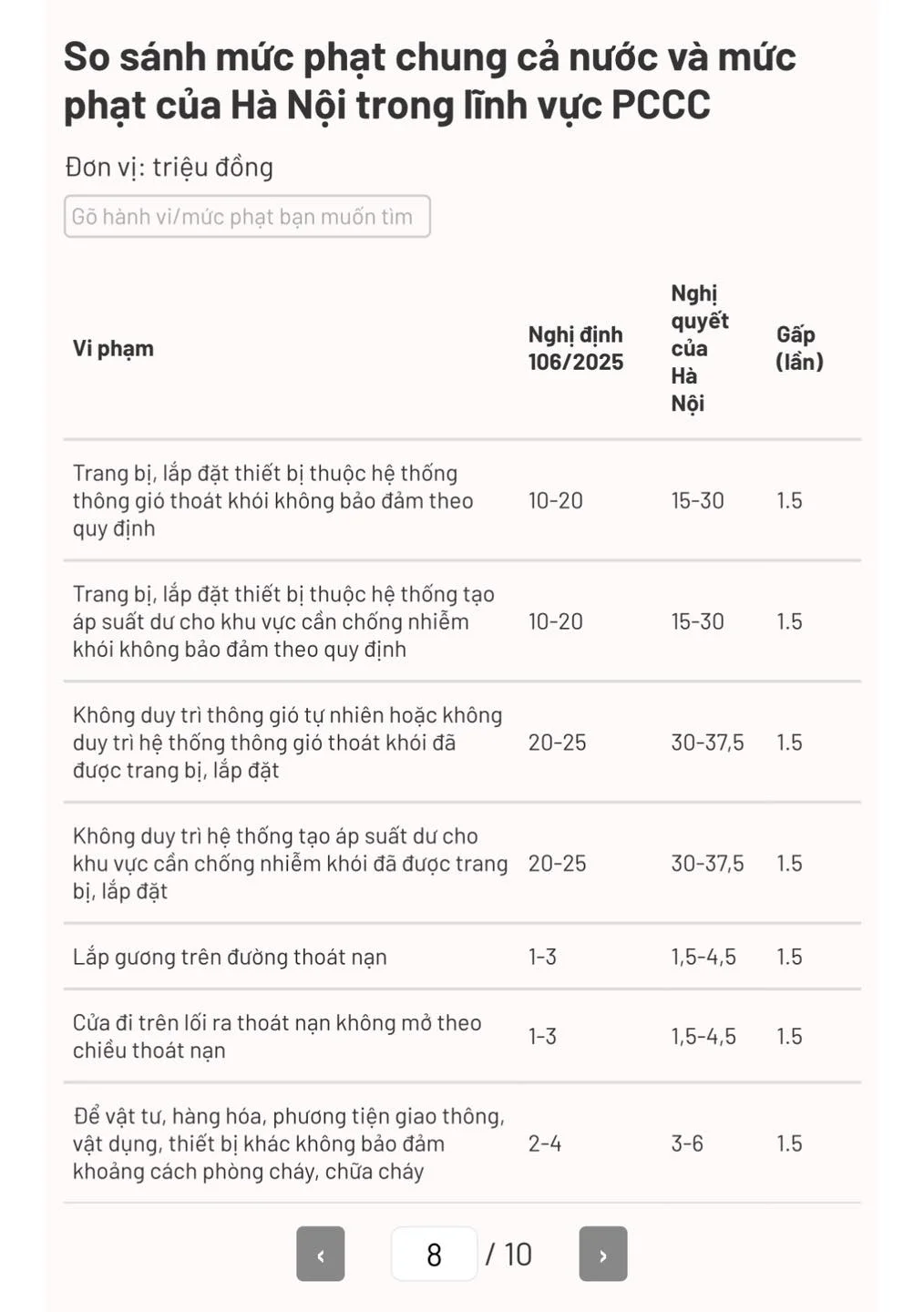924x1312 pixels.
Task: Select the "Lắp gương trên đường thoát nạn" row
Action: pyautogui.click(x=230, y=958)
